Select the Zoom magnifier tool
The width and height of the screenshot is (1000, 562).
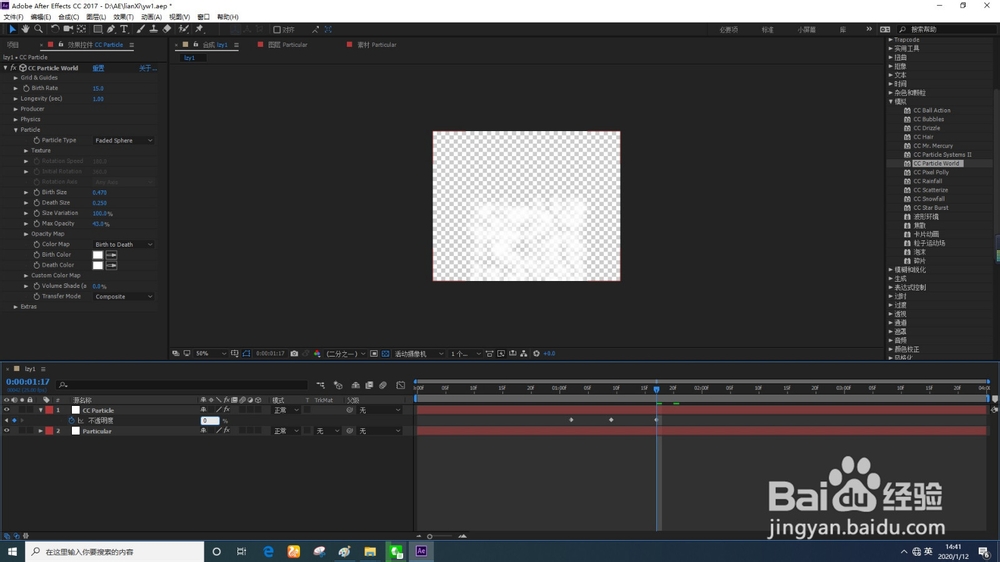pyautogui.click(x=38, y=29)
